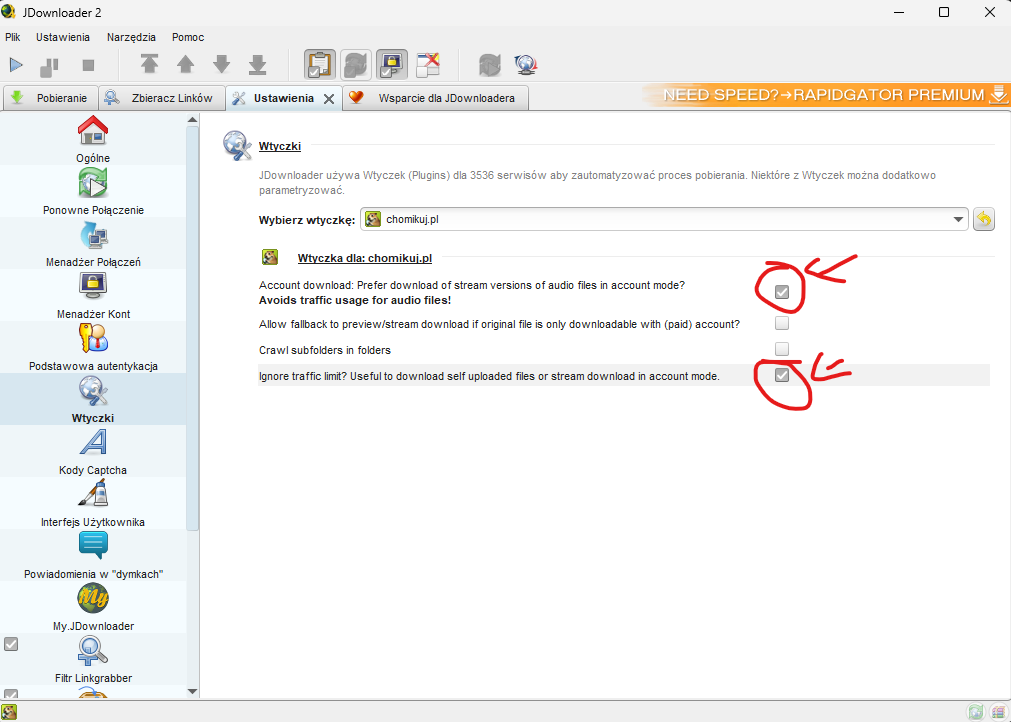The image size is (1011, 722).
Task: Open the Narzędzia menu
Action: point(132,37)
